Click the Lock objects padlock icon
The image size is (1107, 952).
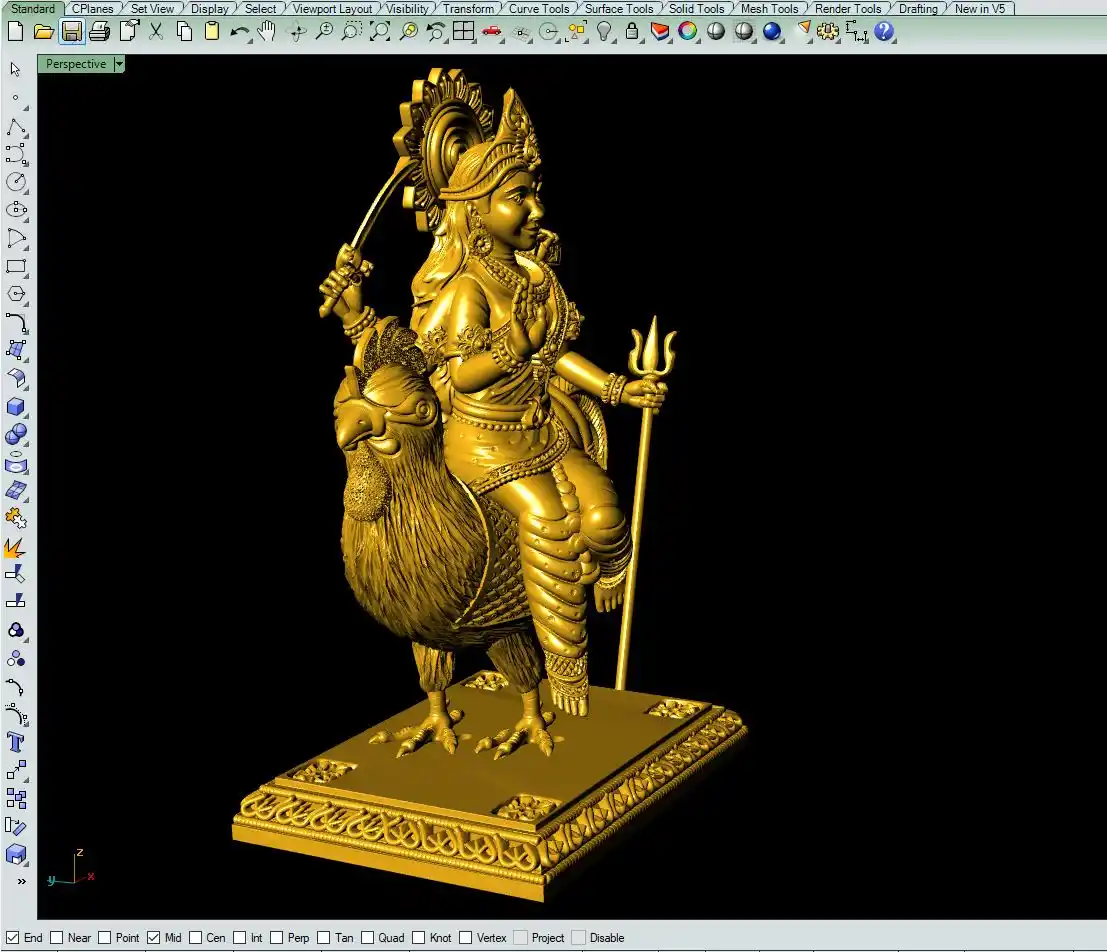click(x=632, y=31)
